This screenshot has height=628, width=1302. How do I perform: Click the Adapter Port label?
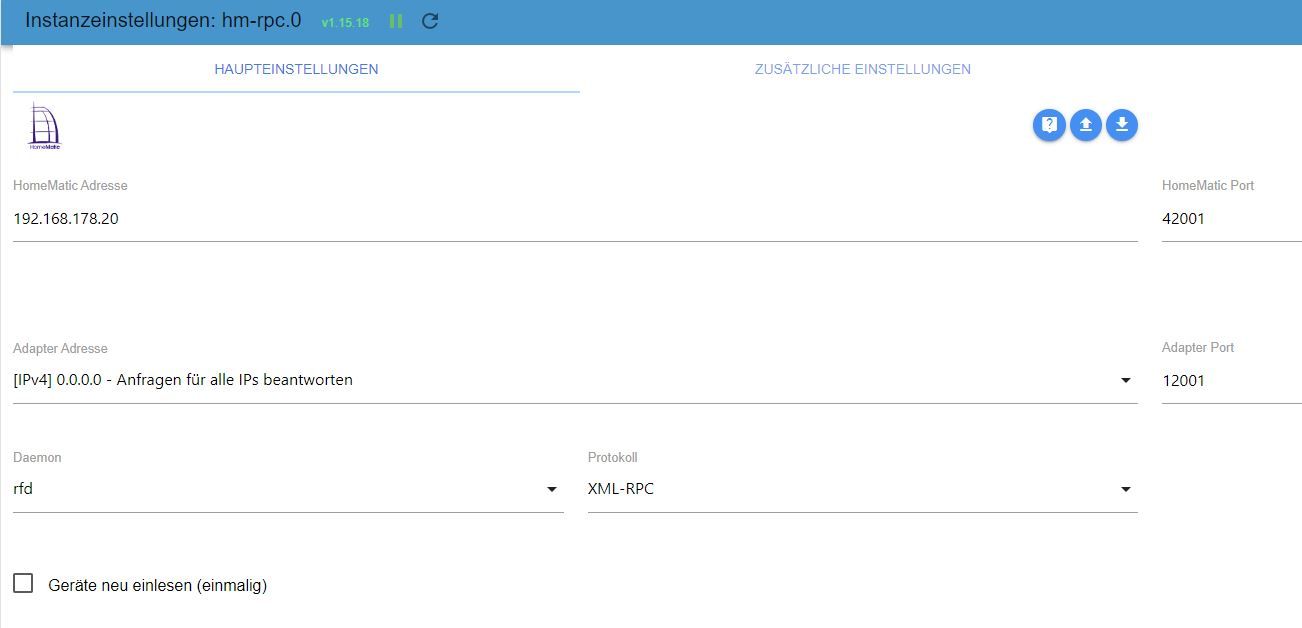coord(1198,348)
